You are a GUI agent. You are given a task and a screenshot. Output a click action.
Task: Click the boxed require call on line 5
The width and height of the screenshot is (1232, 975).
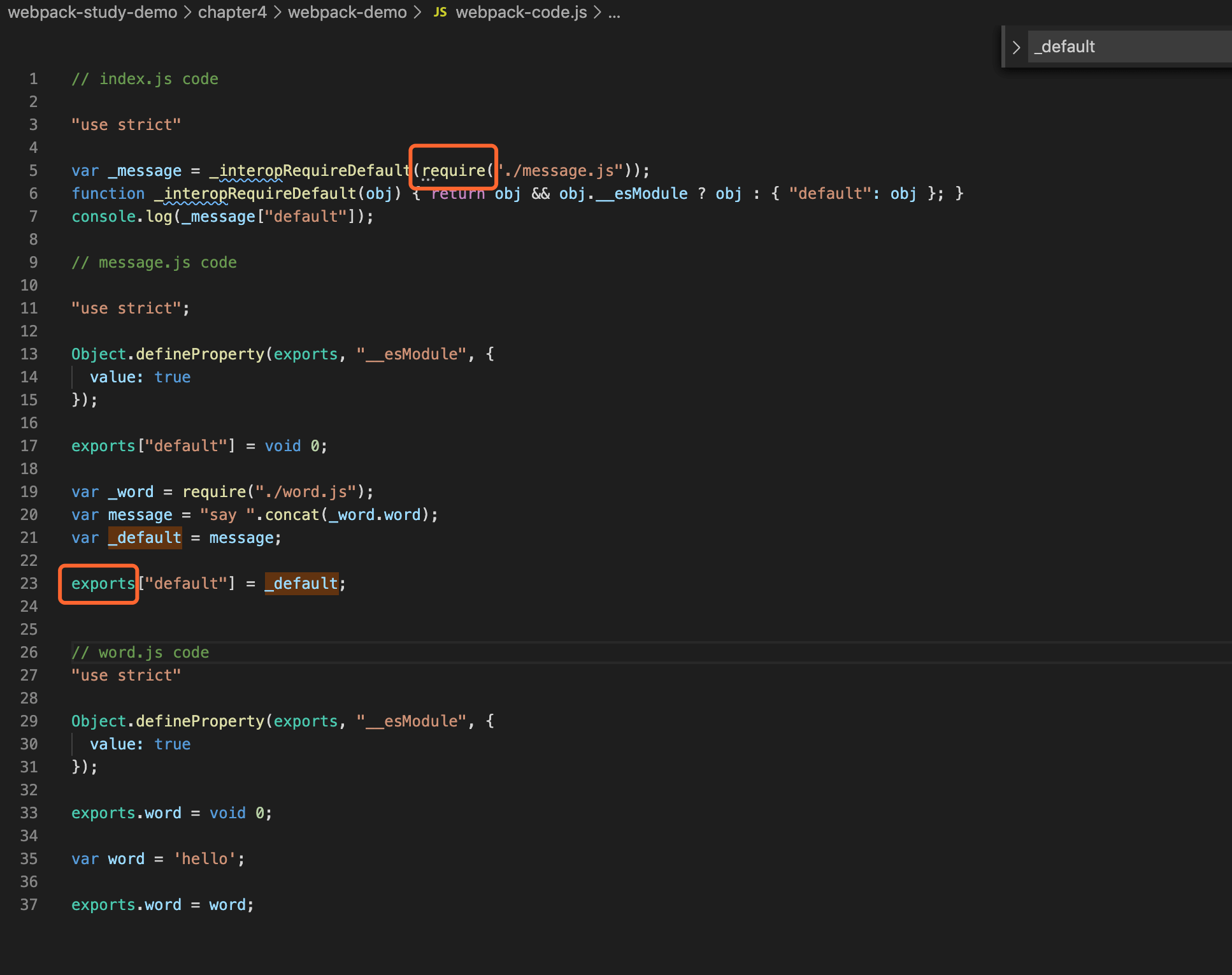pyautogui.click(x=454, y=171)
